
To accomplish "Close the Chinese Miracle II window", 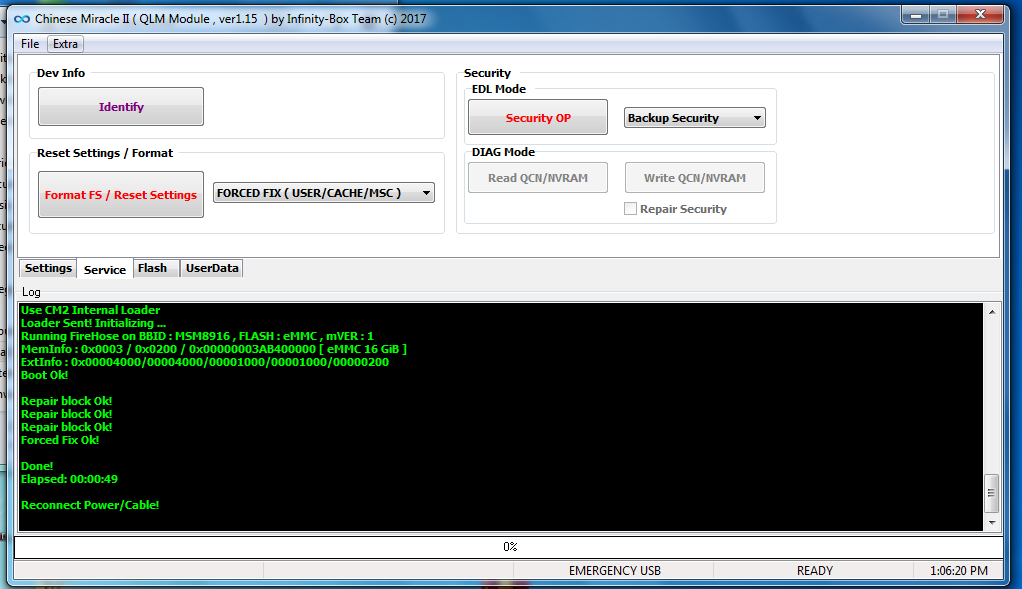I will pyautogui.click(x=980, y=14).
